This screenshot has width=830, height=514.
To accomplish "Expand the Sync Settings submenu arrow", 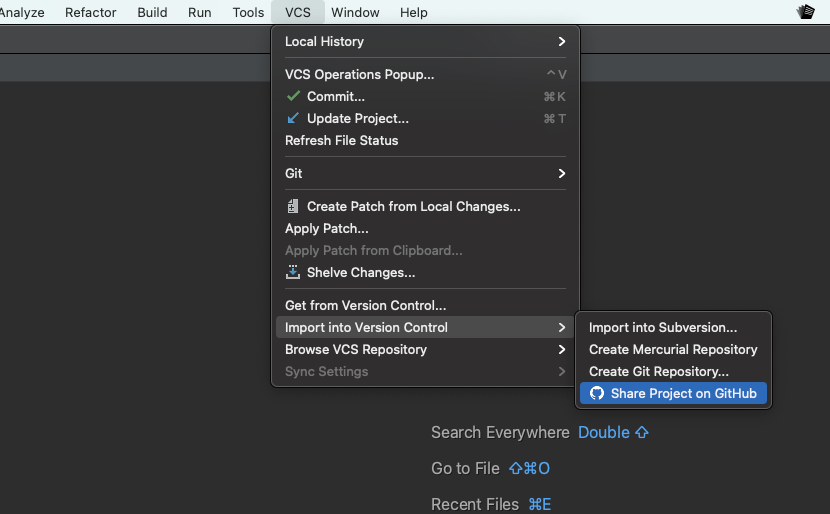I will click(x=562, y=372).
